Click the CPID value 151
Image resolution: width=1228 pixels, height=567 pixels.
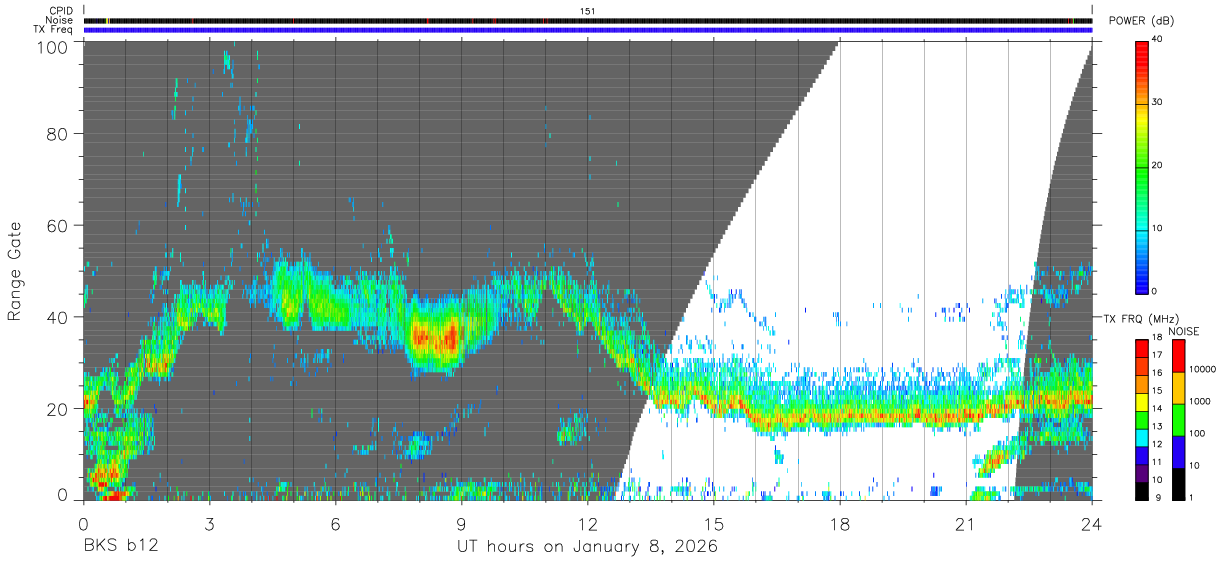[588, 11]
